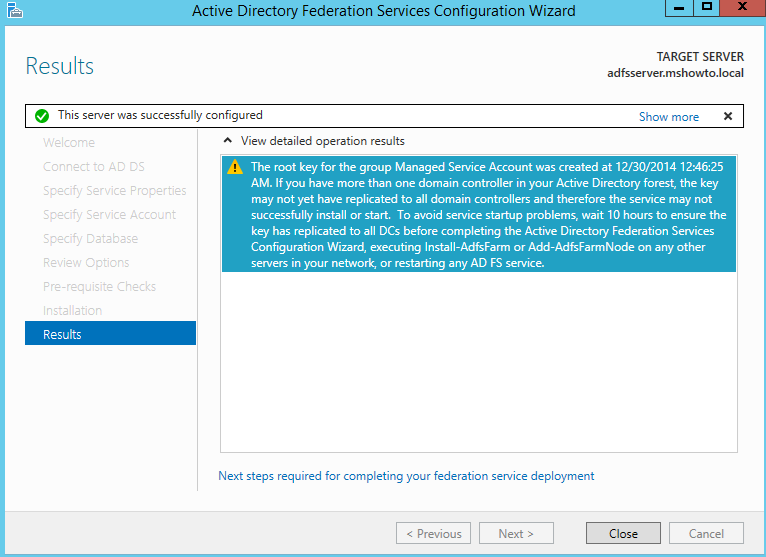Screen dimensions: 766x557
Task: Click the adfsserver.mshowto.local server name
Action: pyautogui.click(x=675, y=73)
